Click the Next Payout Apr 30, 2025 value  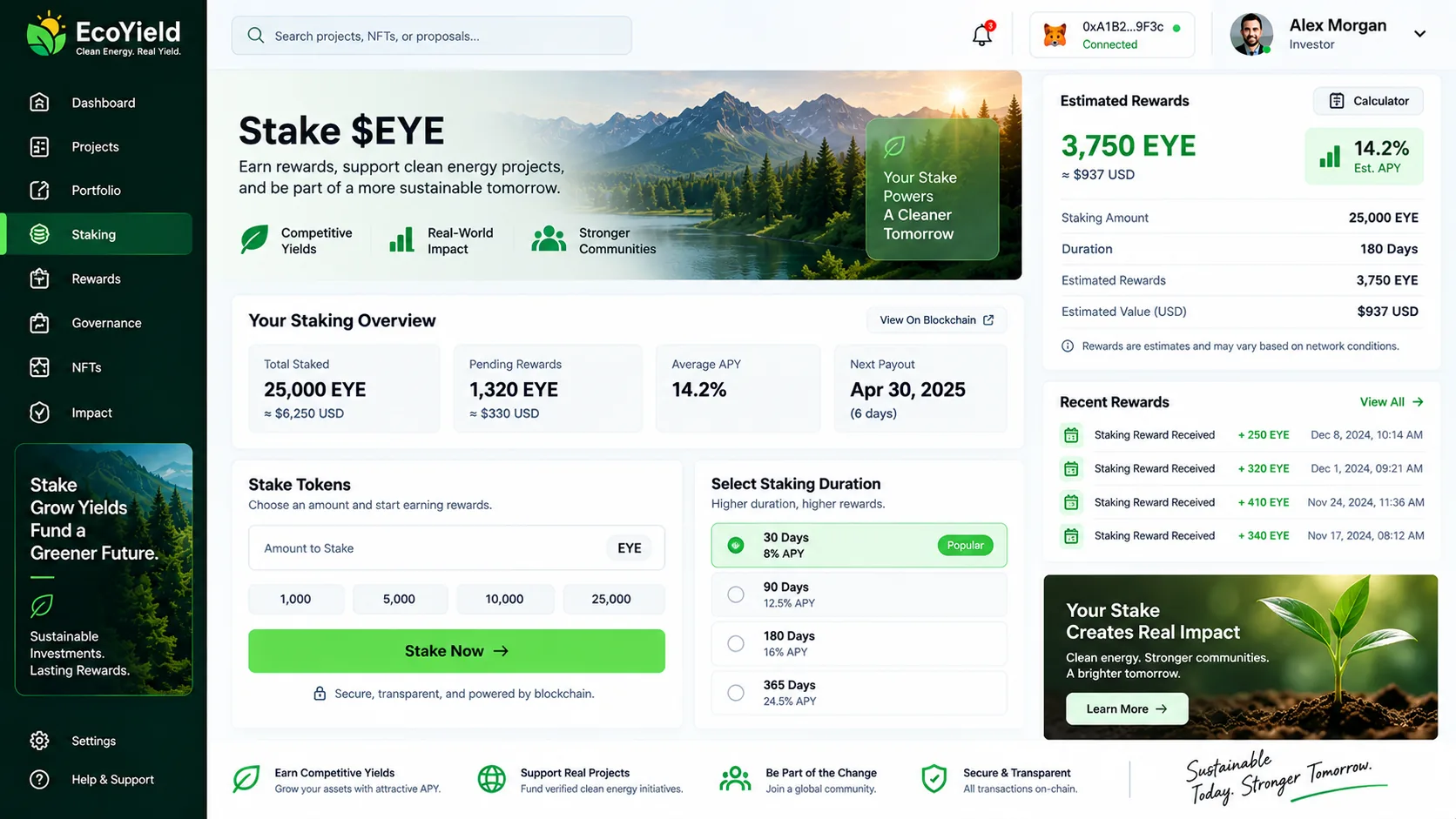[907, 390]
